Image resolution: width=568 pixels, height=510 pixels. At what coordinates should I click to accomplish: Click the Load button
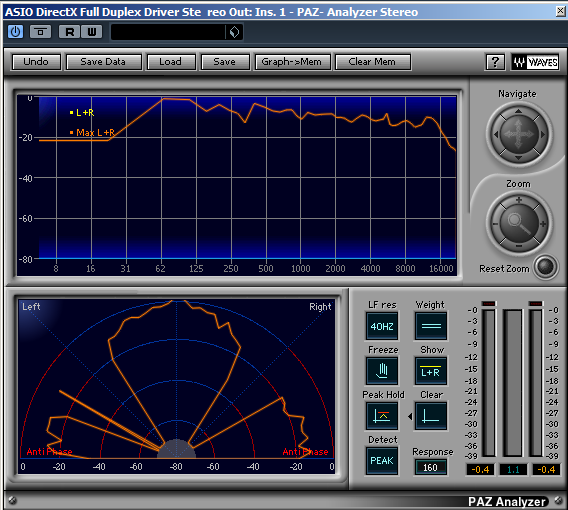pos(171,62)
